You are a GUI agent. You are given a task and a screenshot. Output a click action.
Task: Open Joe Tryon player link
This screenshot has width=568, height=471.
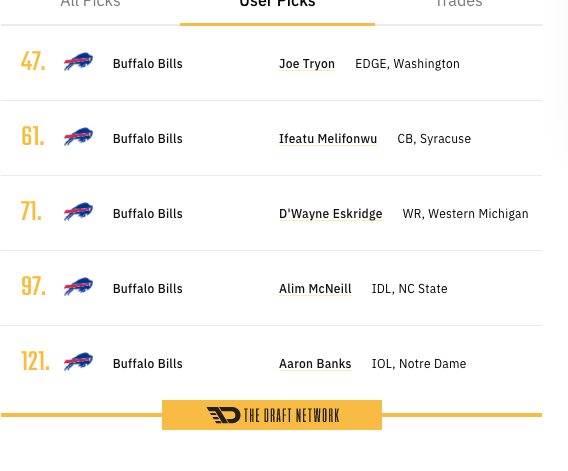tap(307, 64)
